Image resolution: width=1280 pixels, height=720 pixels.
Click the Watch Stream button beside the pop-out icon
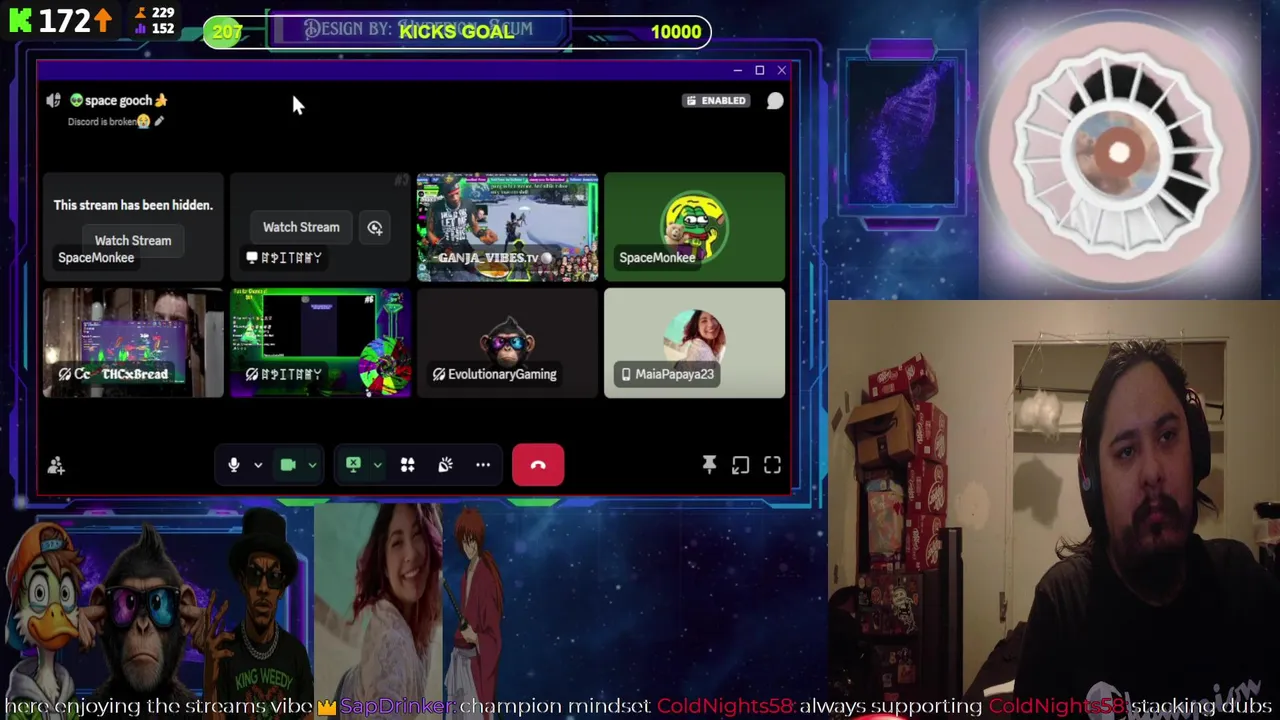click(301, 227)
